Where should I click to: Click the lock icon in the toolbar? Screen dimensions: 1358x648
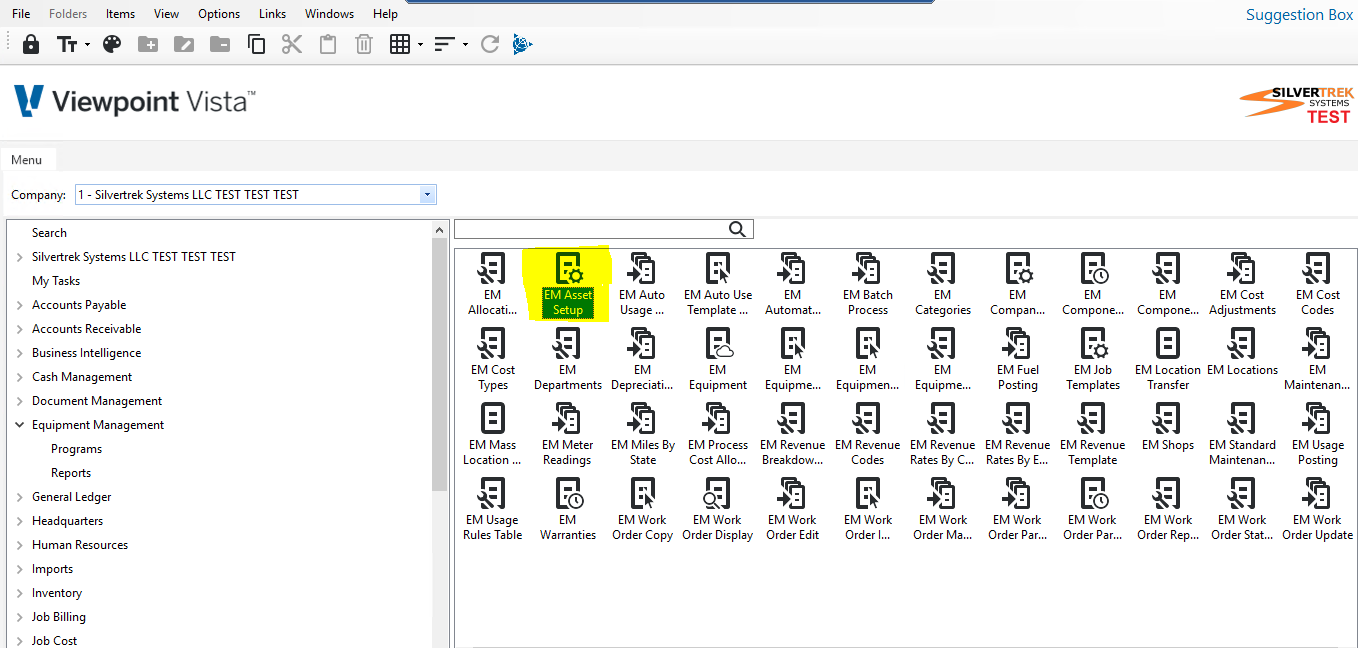(x=31, y=44)
